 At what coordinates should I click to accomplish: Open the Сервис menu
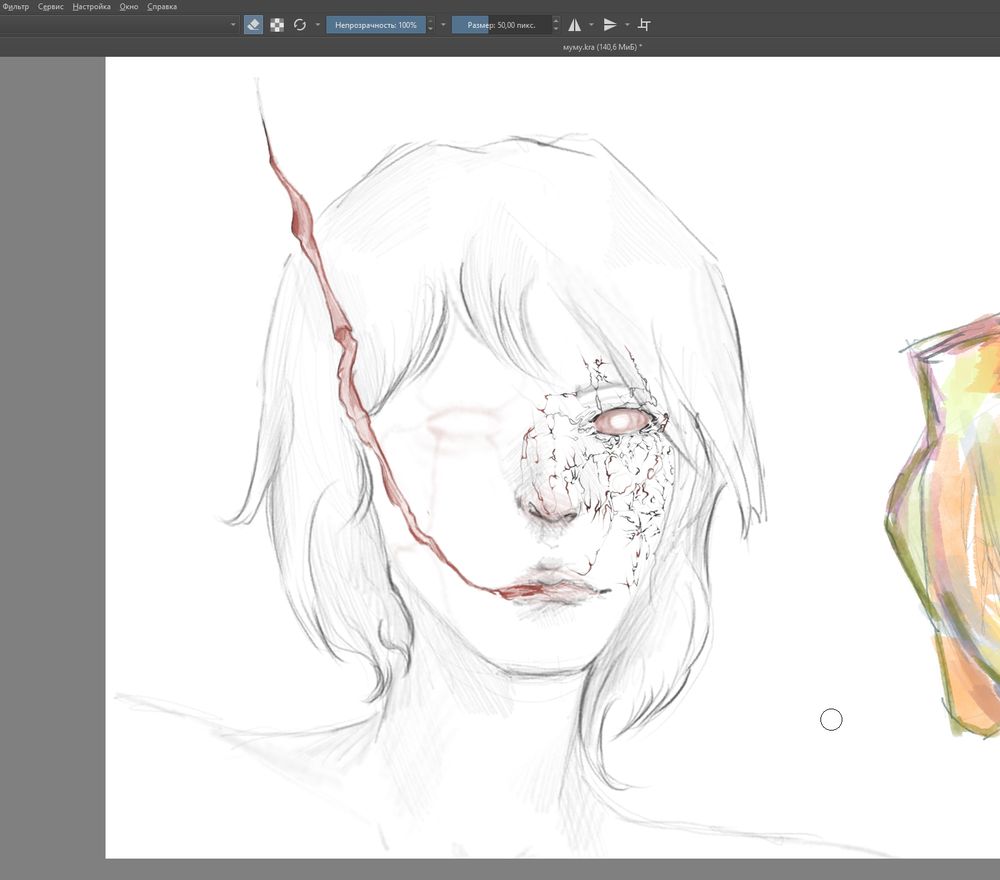pos(51,6)
